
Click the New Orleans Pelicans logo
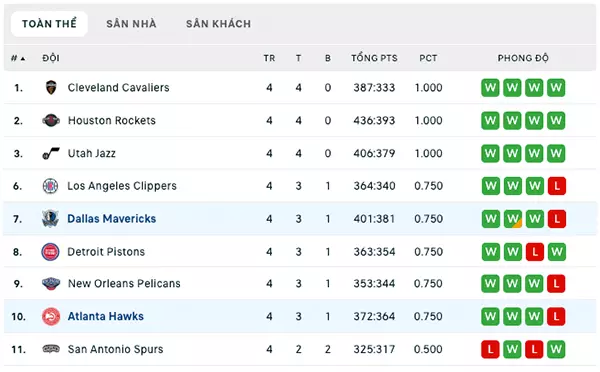click(51, 284)
